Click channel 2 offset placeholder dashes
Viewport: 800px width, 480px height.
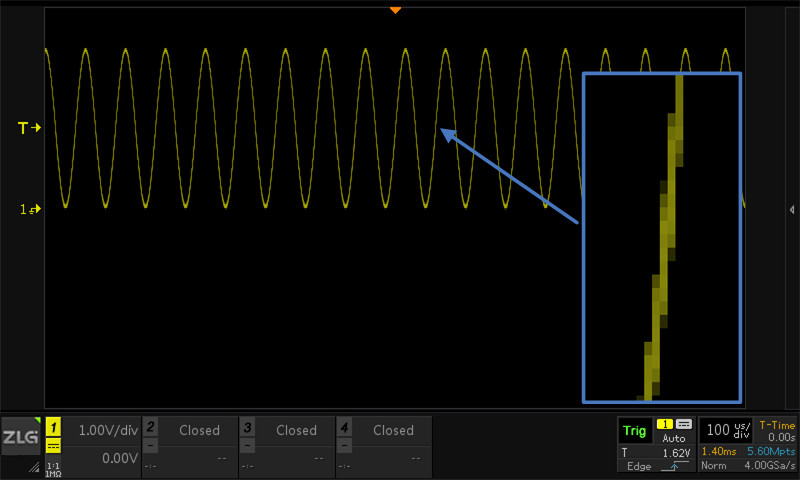pos(222,458)
